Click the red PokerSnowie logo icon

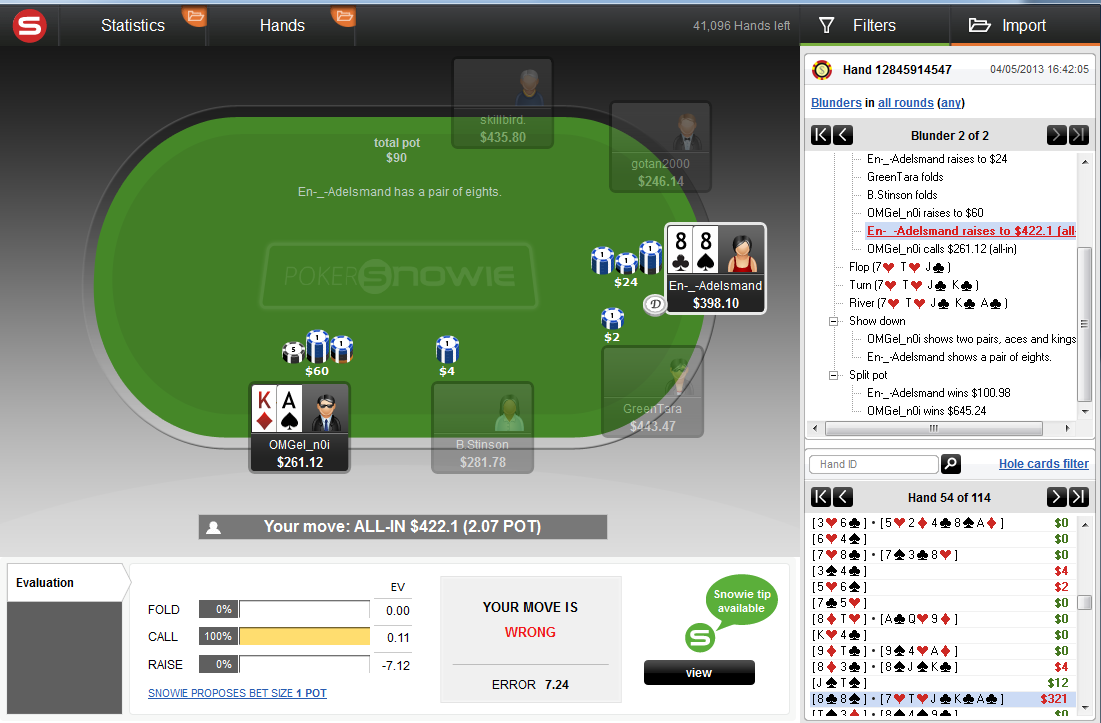[x=29, y=26]
